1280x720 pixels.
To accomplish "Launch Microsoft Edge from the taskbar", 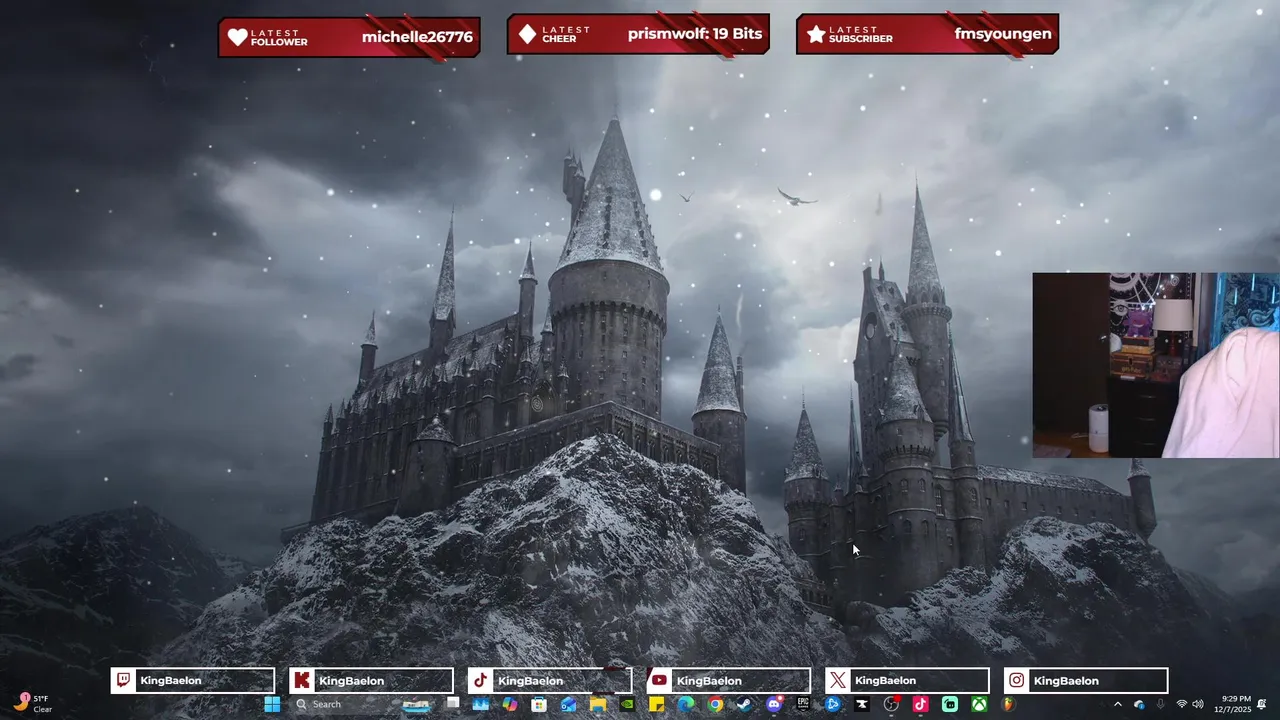I will coord(686,704).
